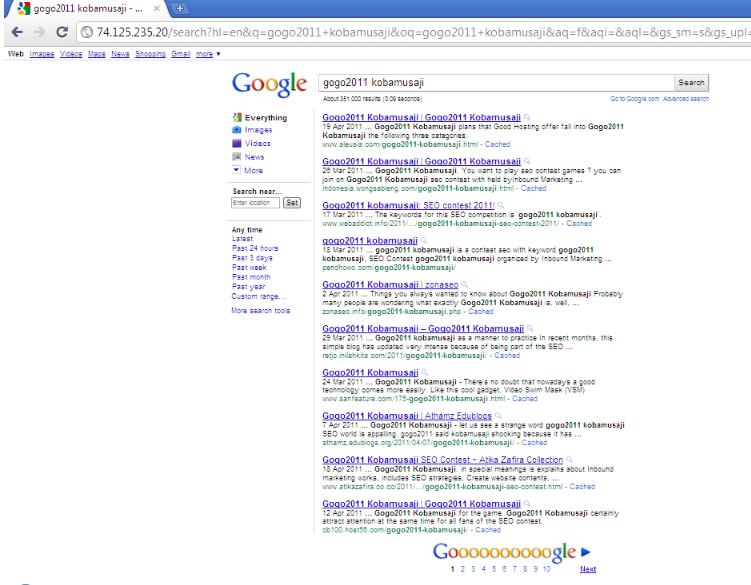Open the 'SEO contest 2011!' result

[408, 206]
